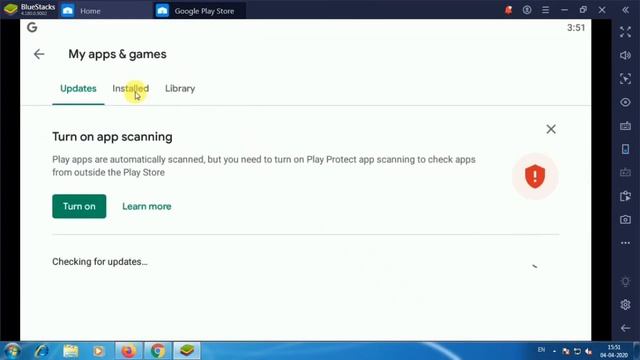Click the system clock in the taskbar
The height and width of the screenshot is (360, 640).
614,351
